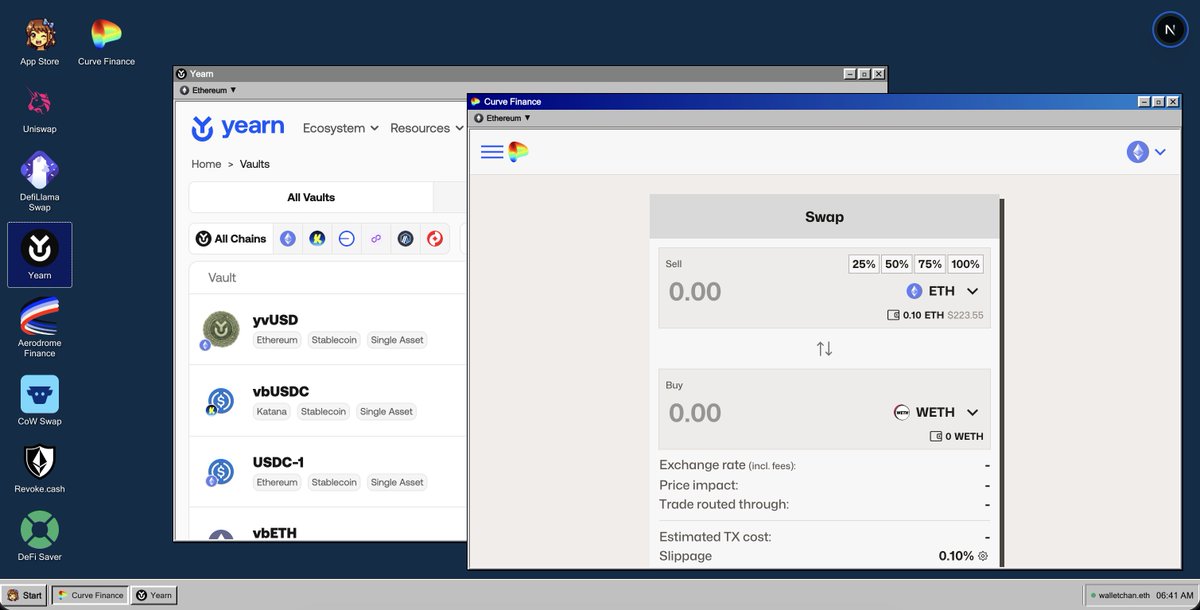1200x610 pixels.
Task: Filter vaults by Arbitrum chain icon
Action: [x=405, y=239]
